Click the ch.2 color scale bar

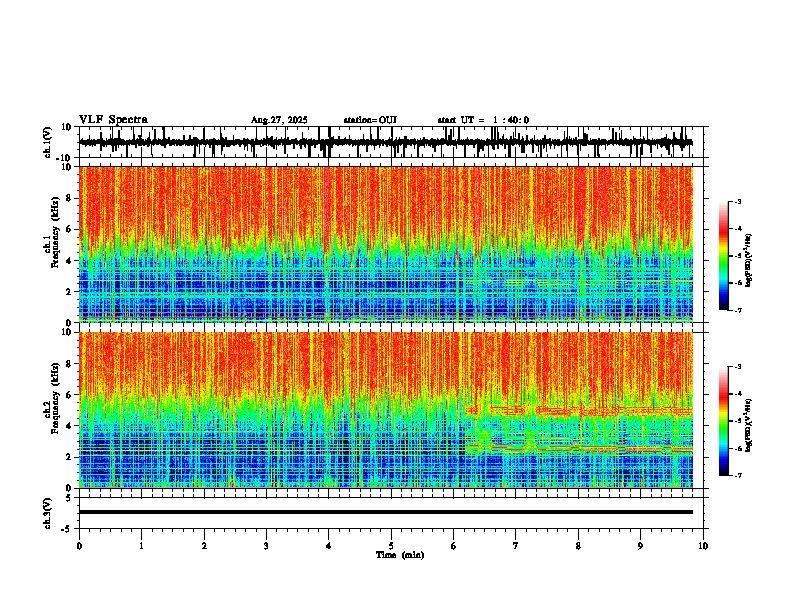pos(724,421)
